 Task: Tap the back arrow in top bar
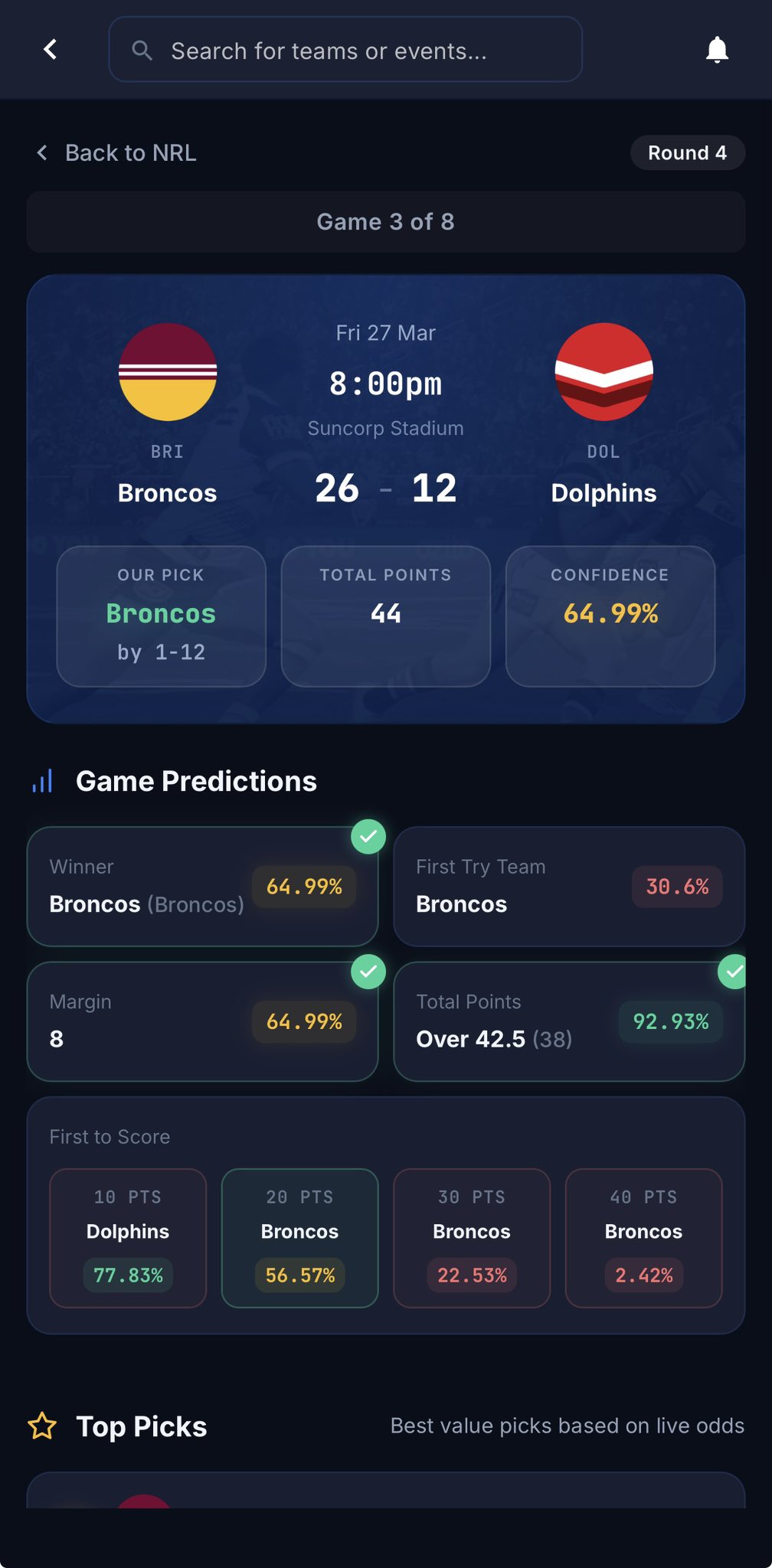(51, 50)
